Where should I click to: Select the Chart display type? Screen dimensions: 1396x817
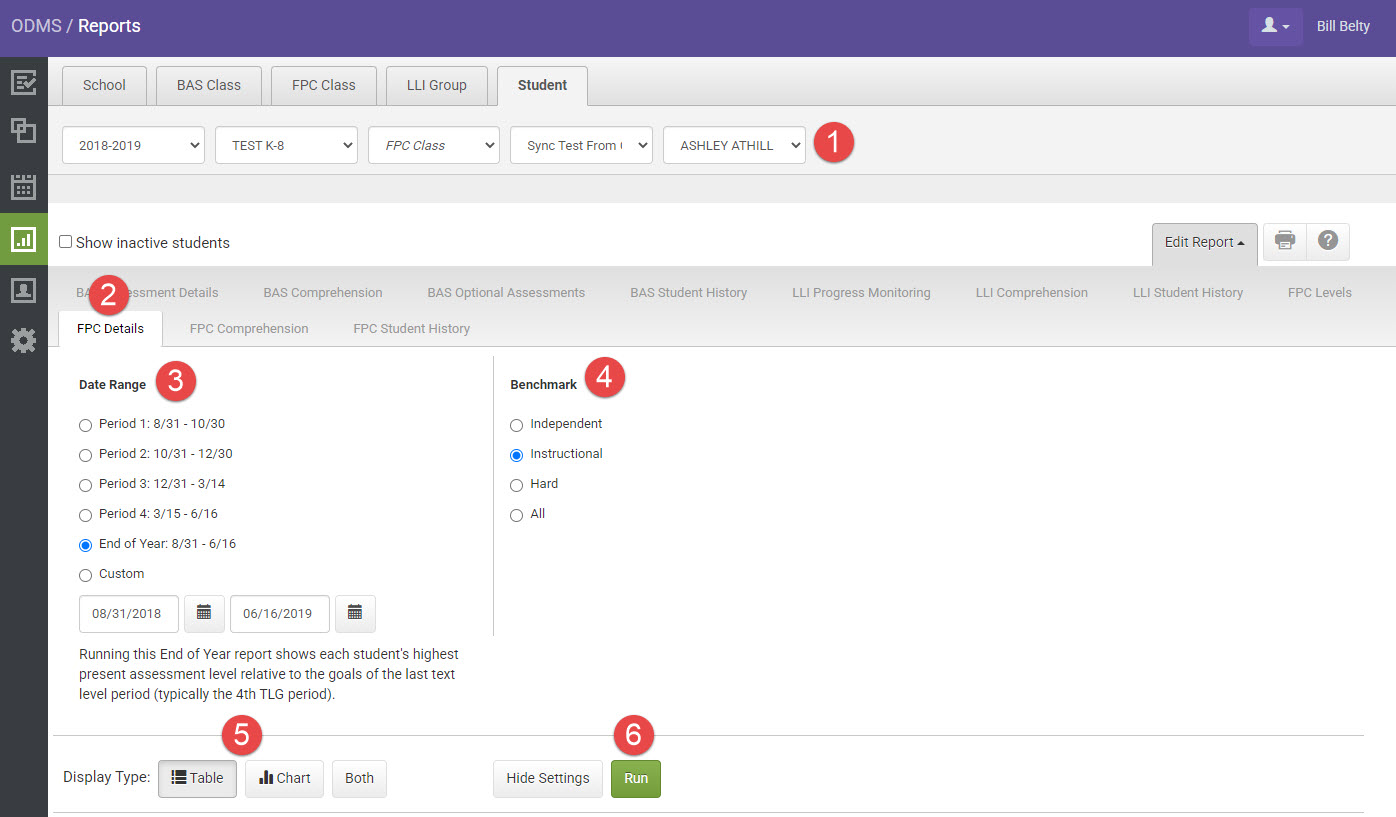pos(284,778)
